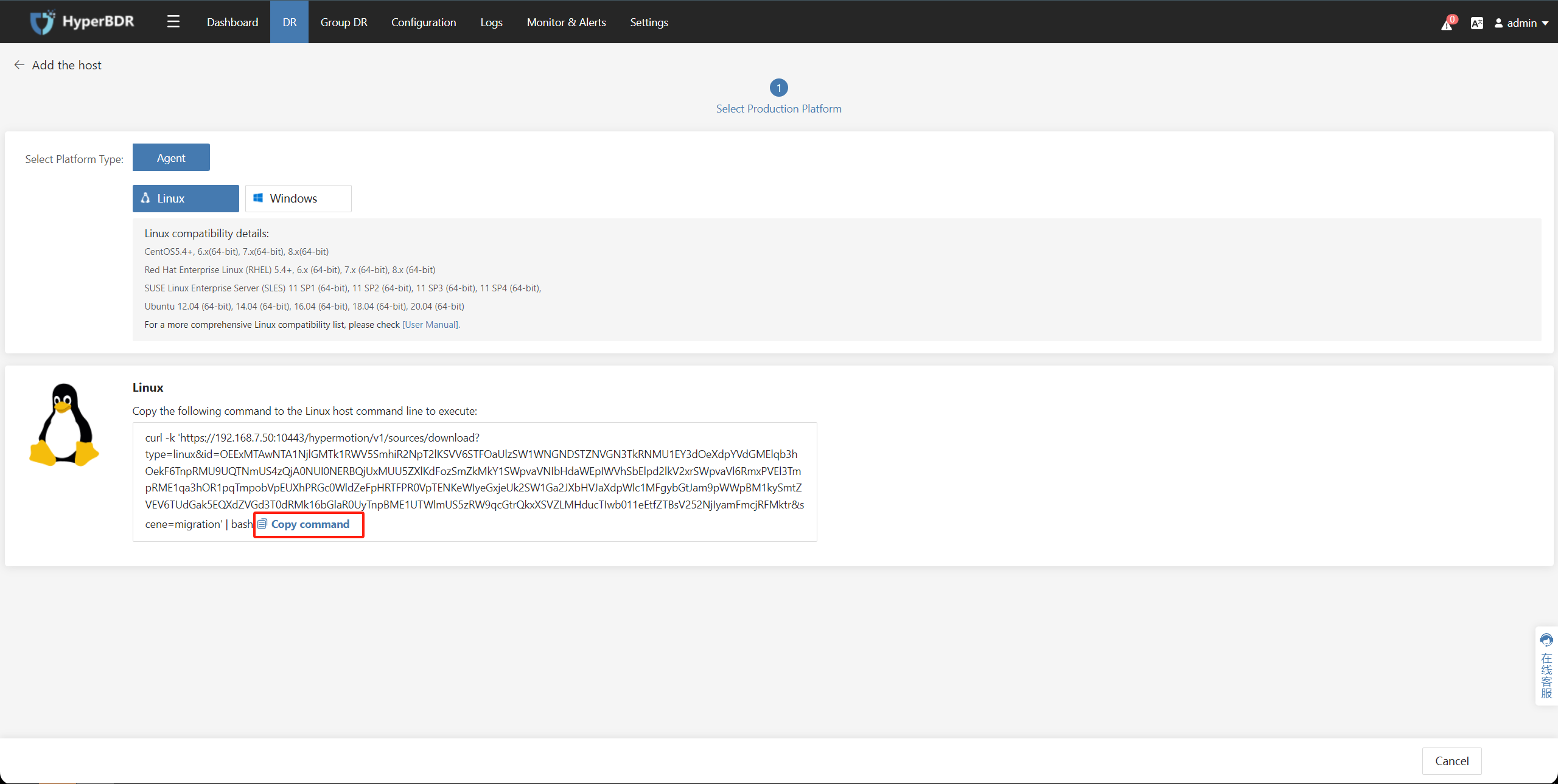This screenshot has height=784, width=1558.
Task: Open the Copy command clipboard icon
Action: [262, 524]
